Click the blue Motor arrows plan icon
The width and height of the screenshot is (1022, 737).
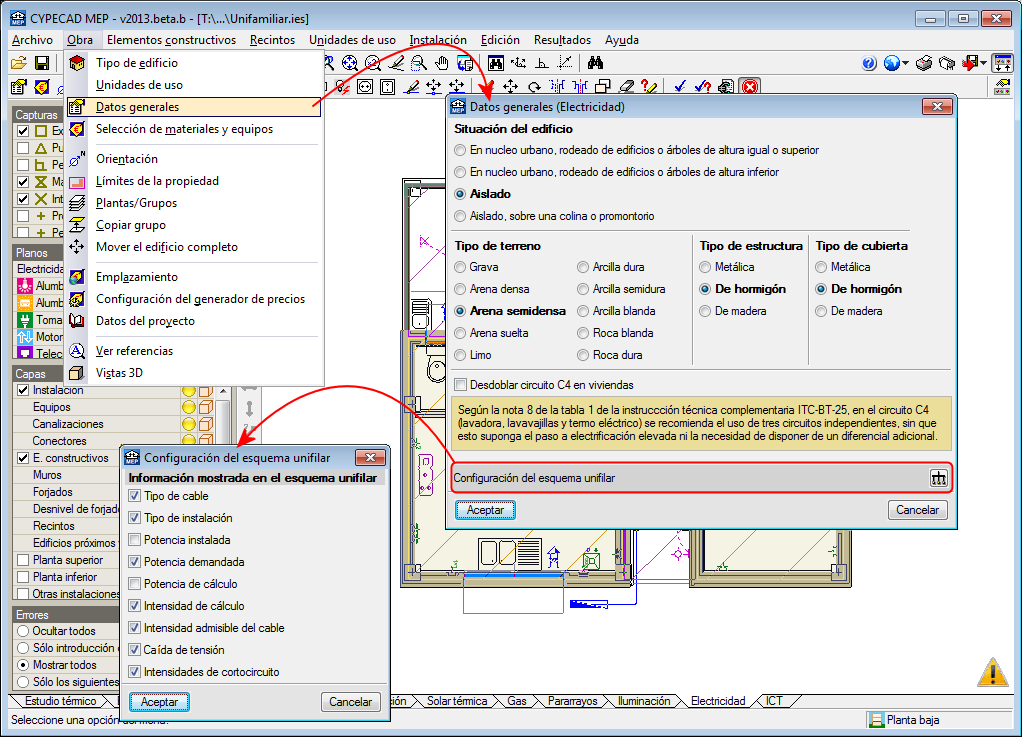click(25, 336)
